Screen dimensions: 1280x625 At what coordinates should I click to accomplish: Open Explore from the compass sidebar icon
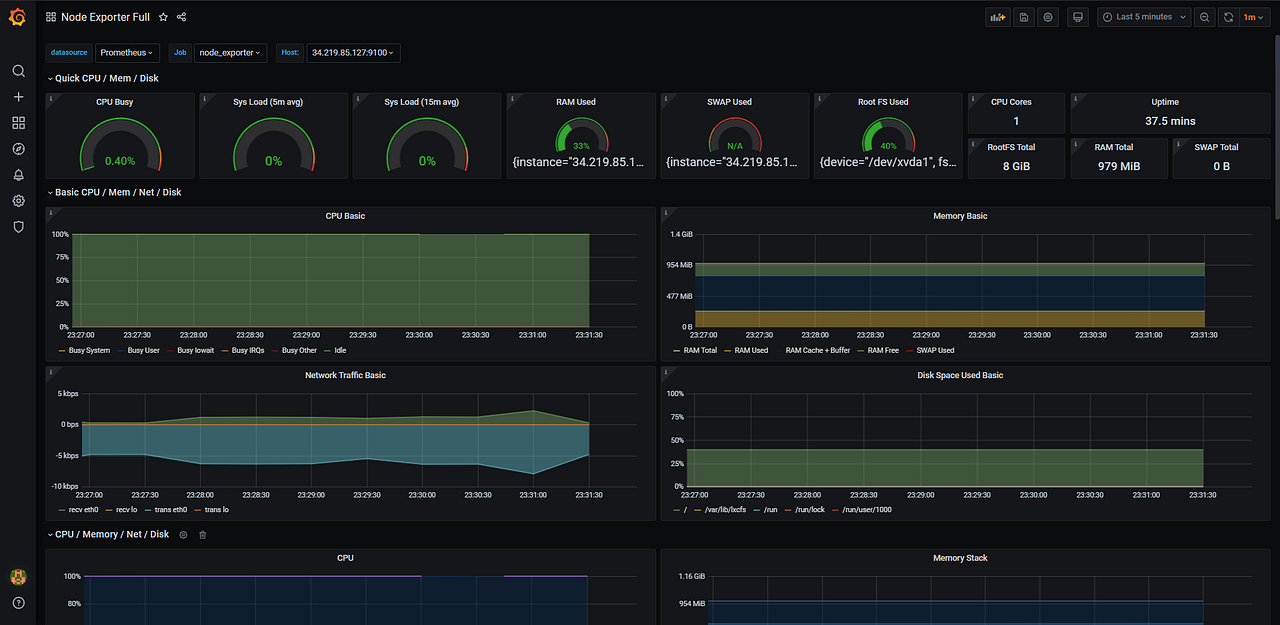pos(18,148)
